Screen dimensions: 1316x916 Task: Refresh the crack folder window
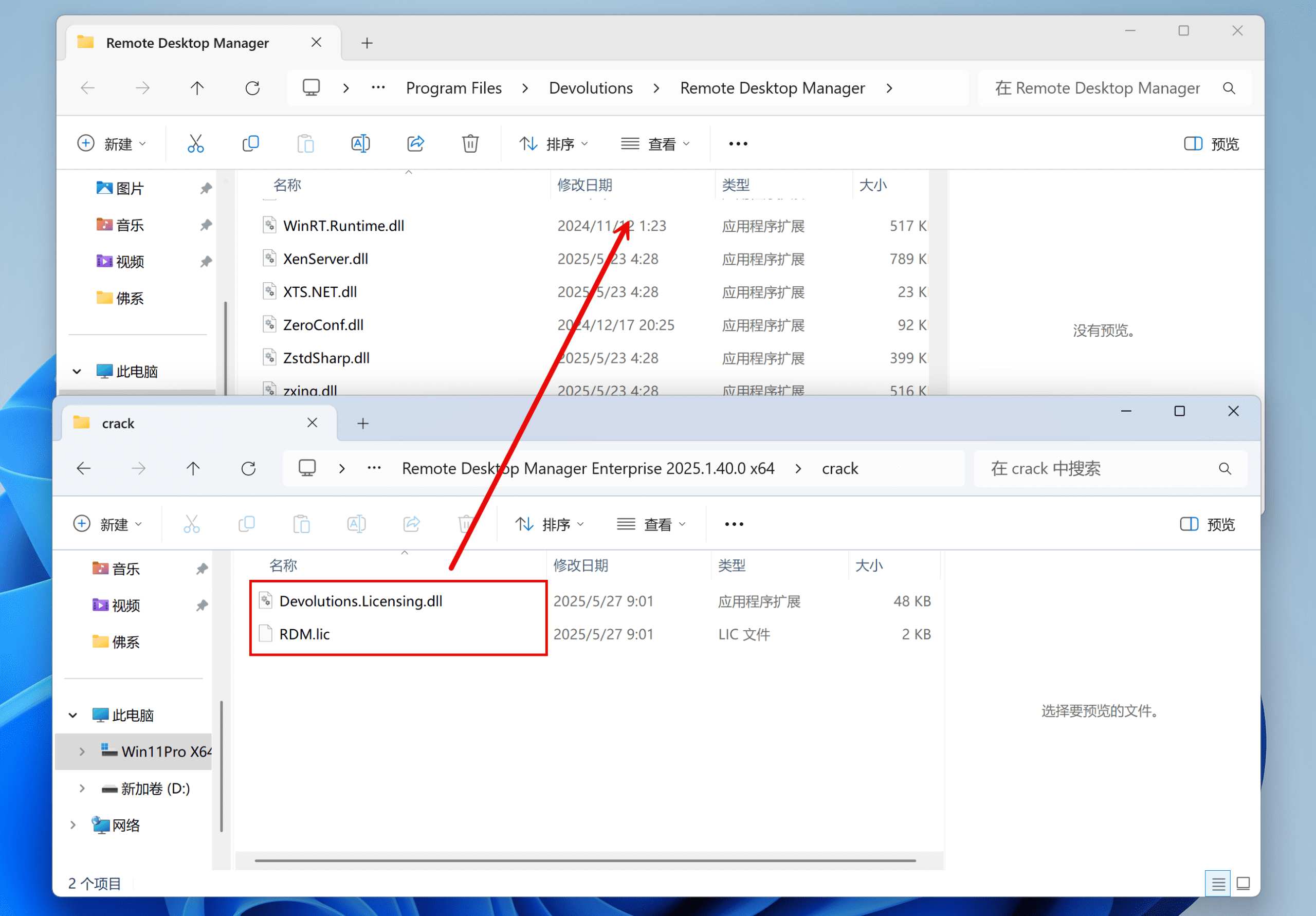[248, 468]
